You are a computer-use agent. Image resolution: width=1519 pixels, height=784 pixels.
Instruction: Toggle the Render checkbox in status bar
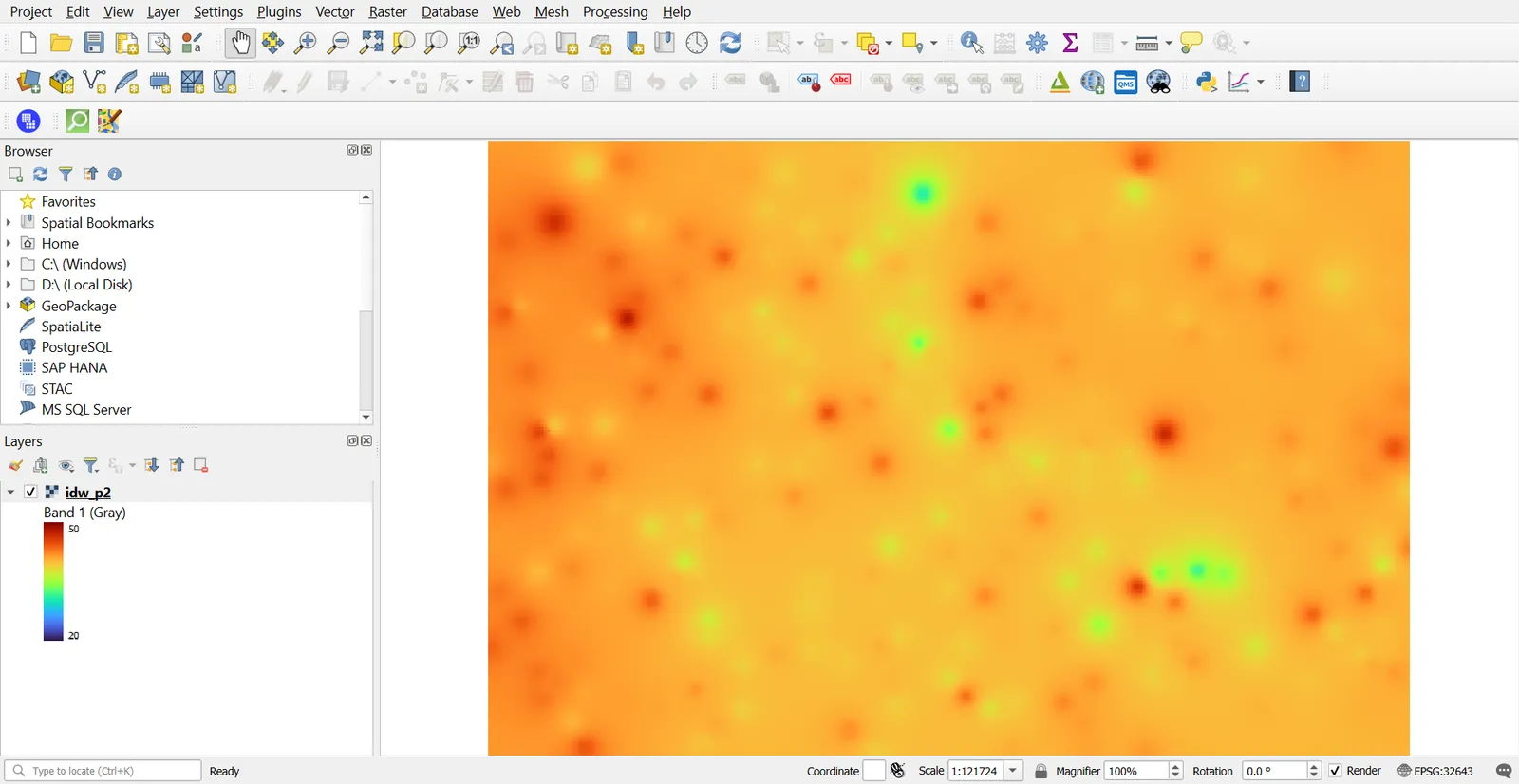click(1335, 771)
